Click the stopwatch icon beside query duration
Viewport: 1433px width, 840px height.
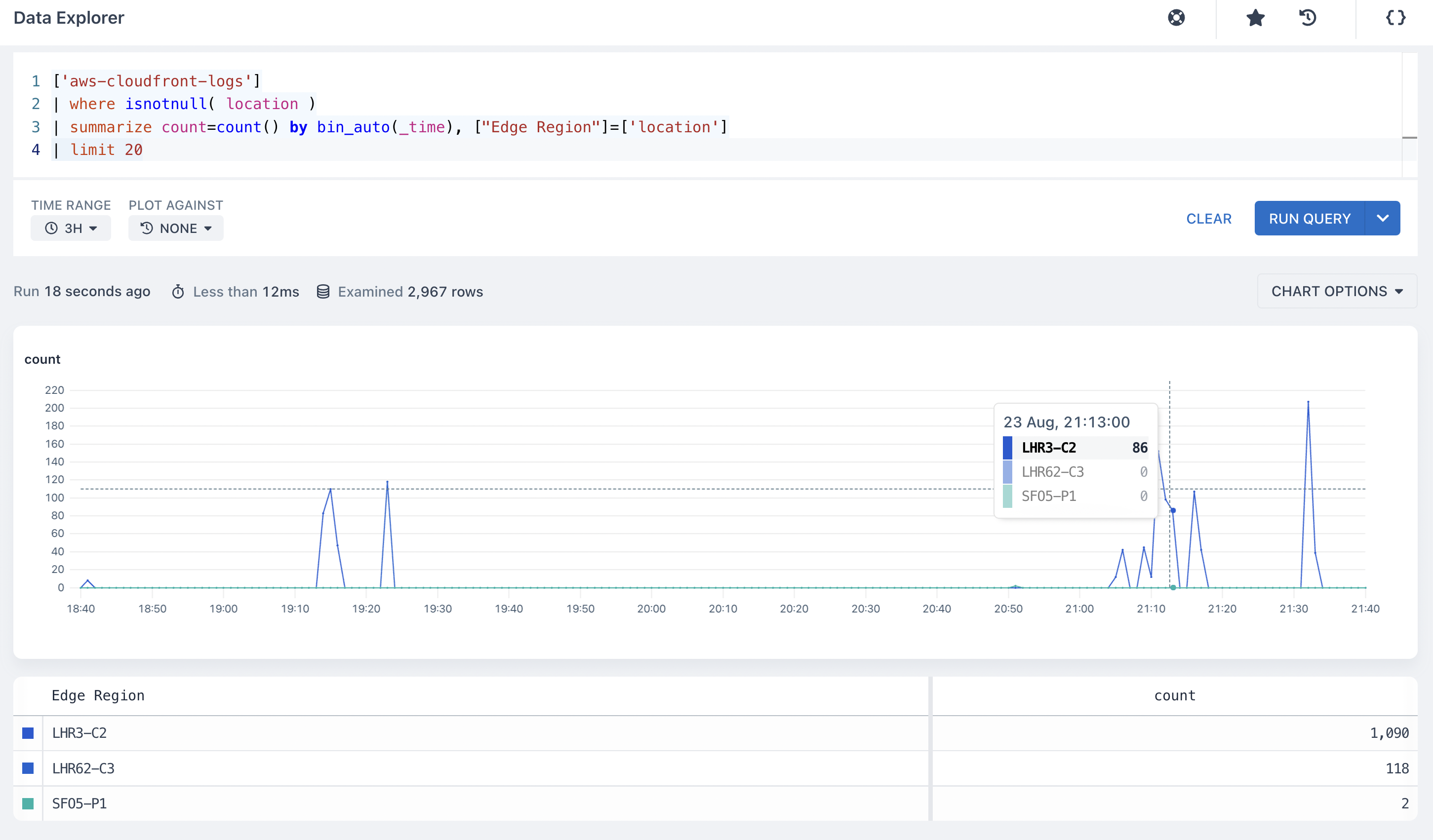[x=178, y=292]
